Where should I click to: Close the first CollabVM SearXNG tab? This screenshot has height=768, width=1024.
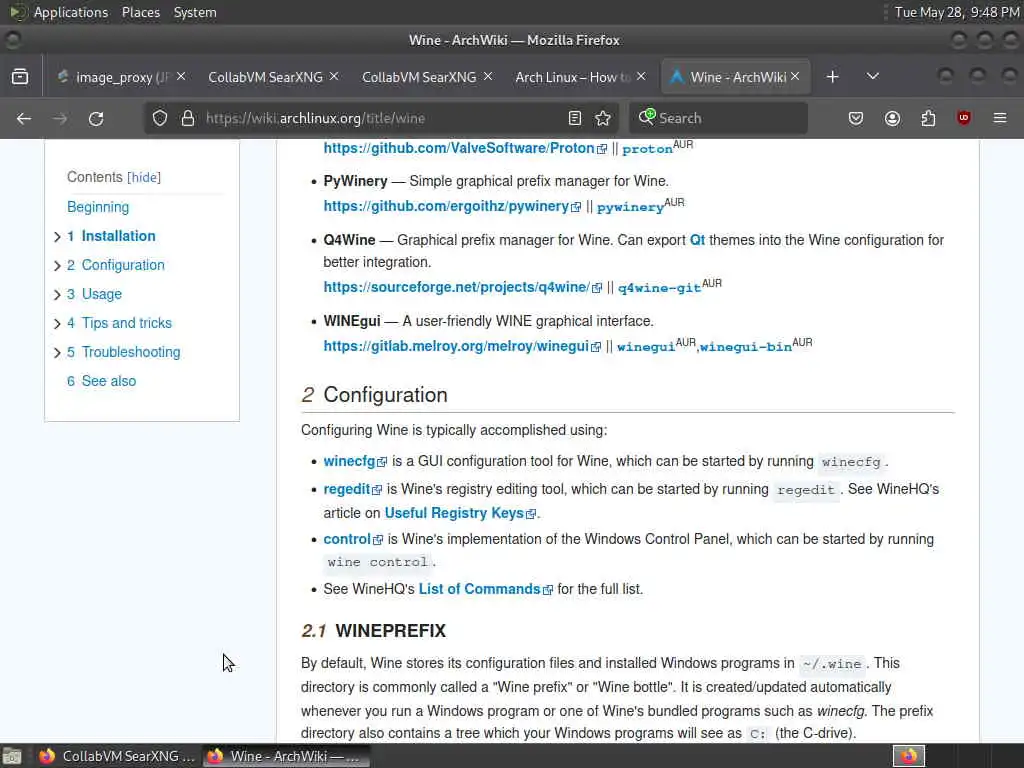(x=334, y=76)
